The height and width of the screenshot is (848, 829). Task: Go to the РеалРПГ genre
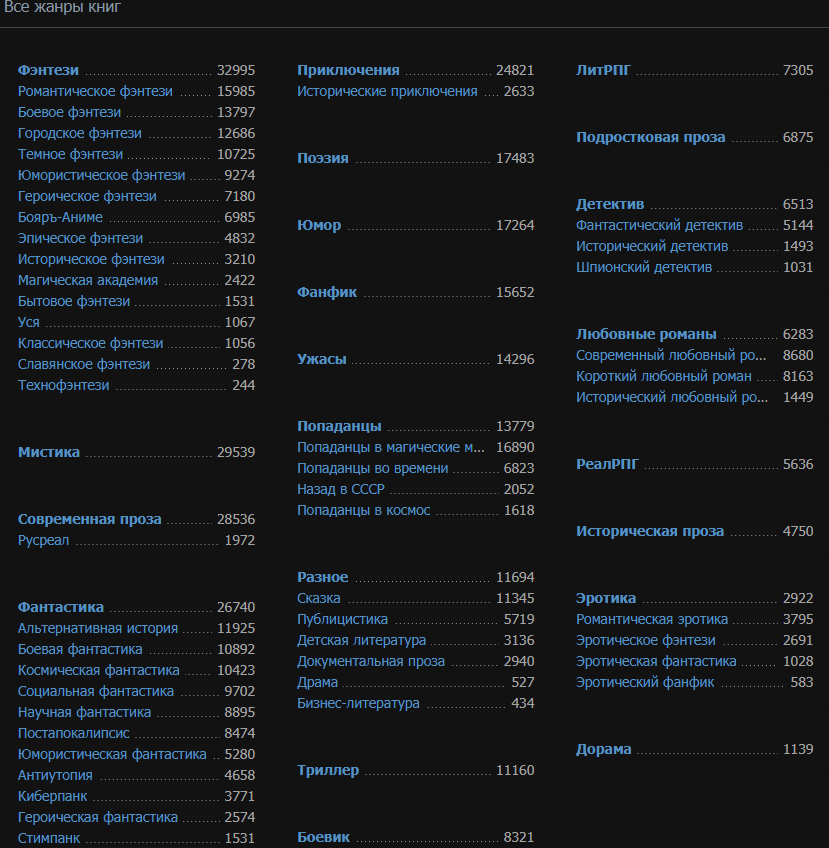tap(607, 464)
